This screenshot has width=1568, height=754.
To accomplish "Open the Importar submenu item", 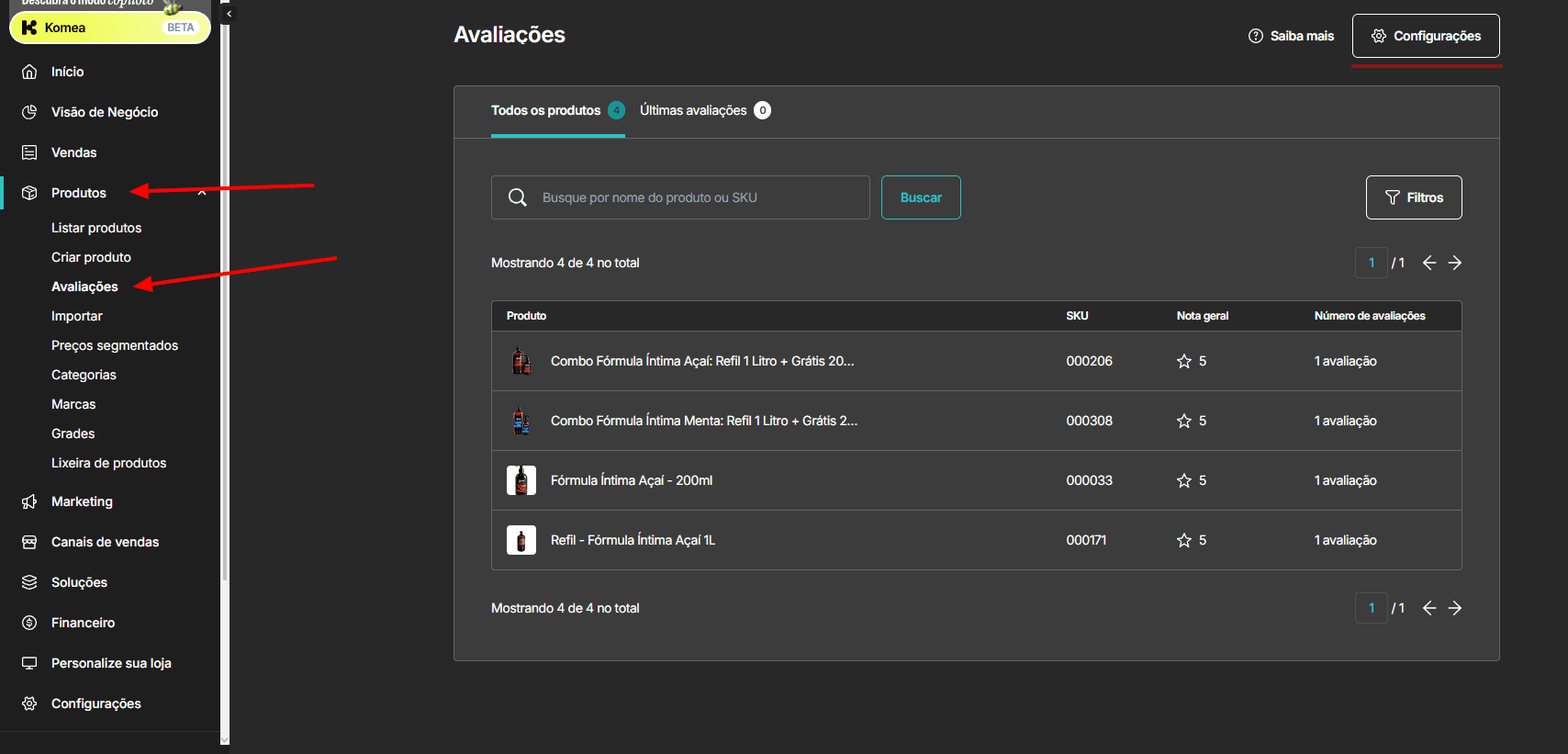I will coord(77,316).
